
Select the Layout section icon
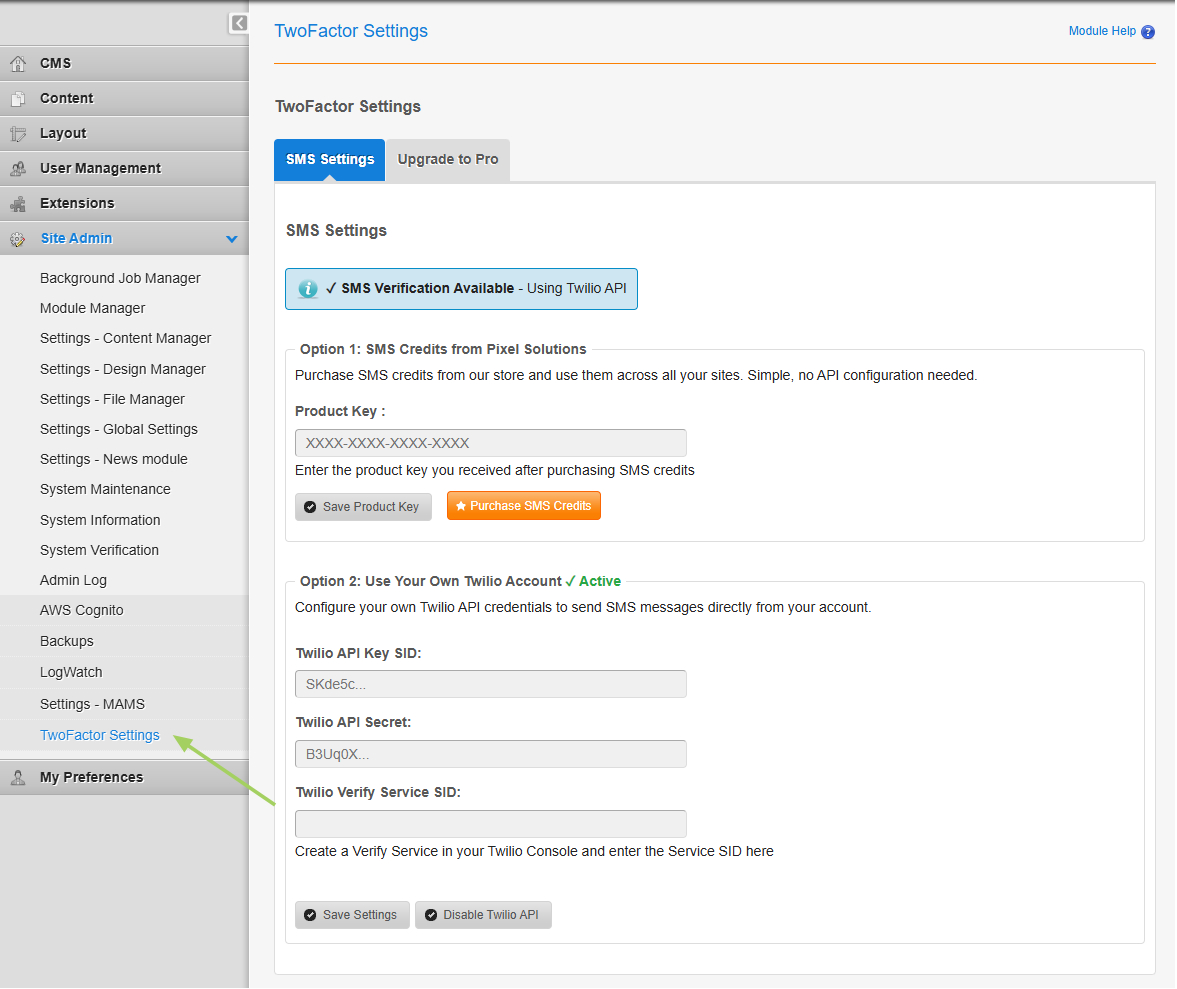(x=18, y=133)
